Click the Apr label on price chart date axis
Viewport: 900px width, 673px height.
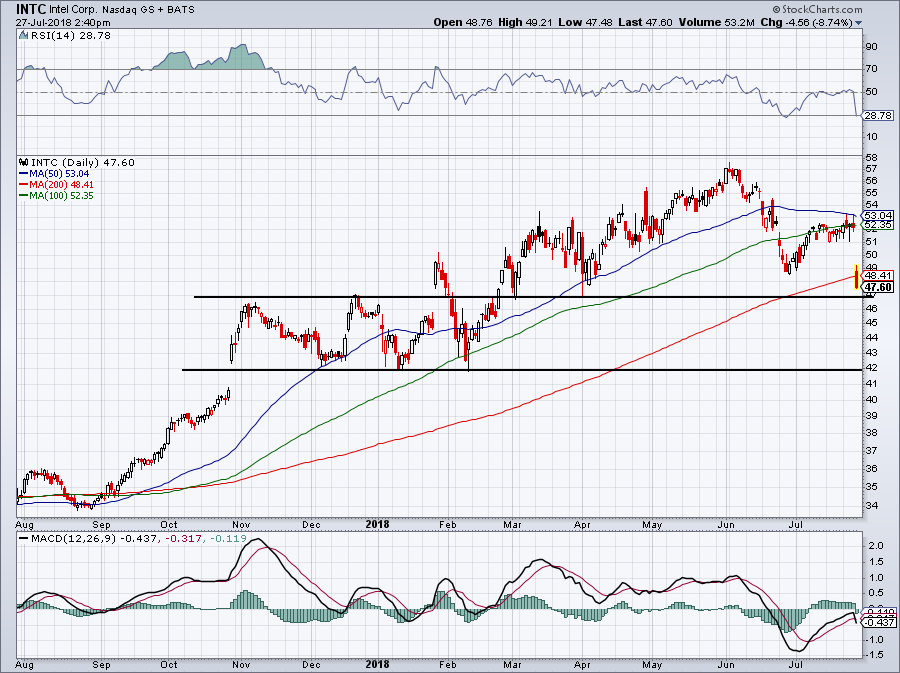[x=583, y=524]
